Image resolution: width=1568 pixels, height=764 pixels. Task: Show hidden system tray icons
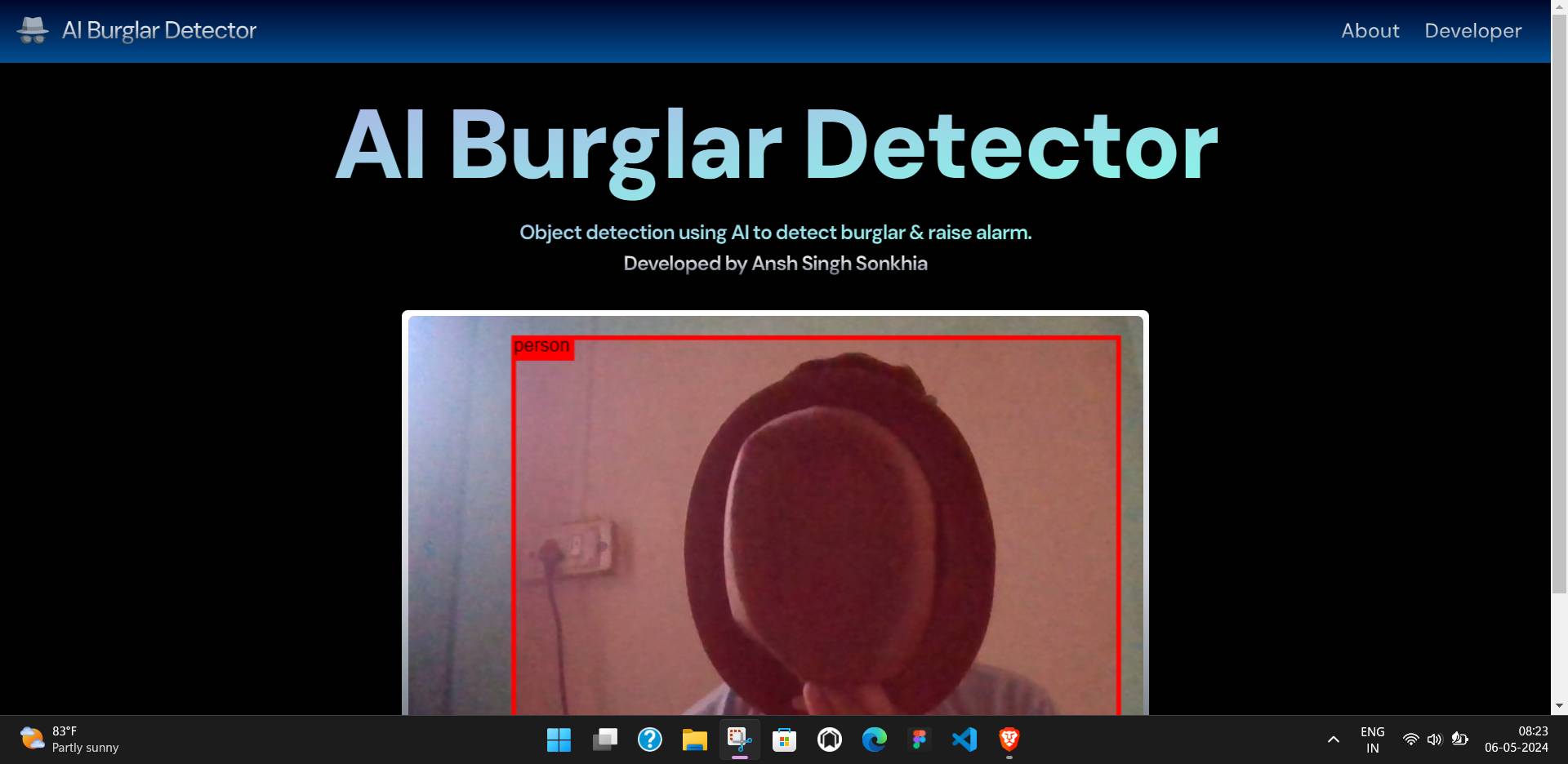pyautogui.click(x=1334, y=740)
